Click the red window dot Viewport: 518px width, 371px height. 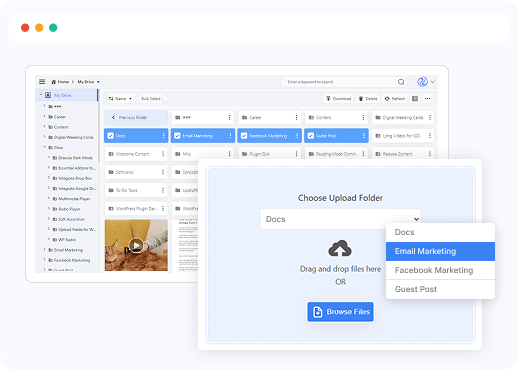pyautogui.click(x=25, y=28)
